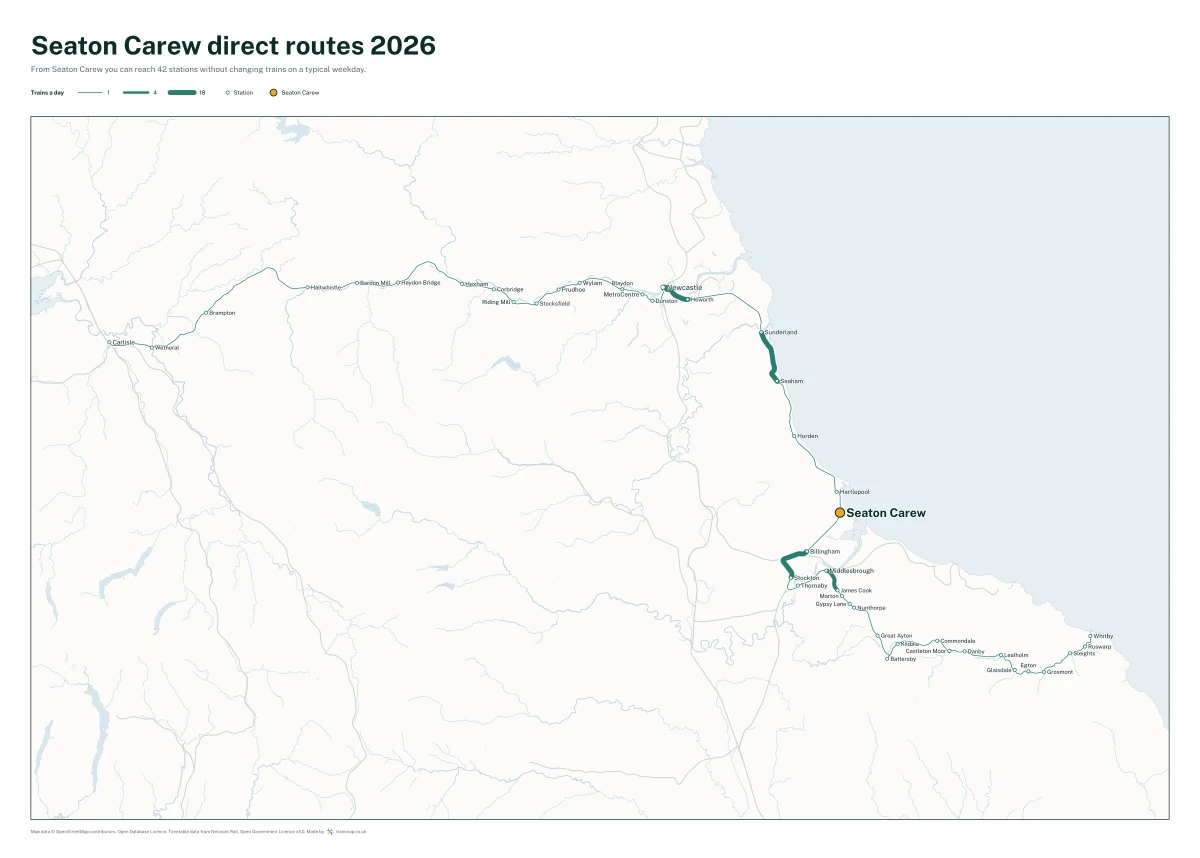The width and height of the screenshot is (1200, 858).
Task: Click the thick route between Newcastle and Heworth
Action: (675, 294)
